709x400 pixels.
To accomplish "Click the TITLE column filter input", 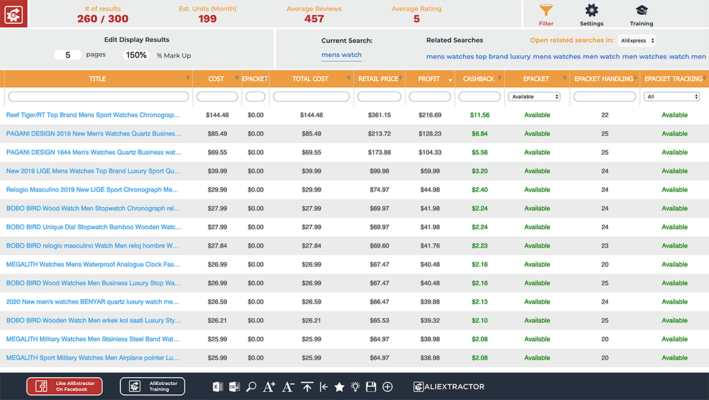I will tap(97, 97).
